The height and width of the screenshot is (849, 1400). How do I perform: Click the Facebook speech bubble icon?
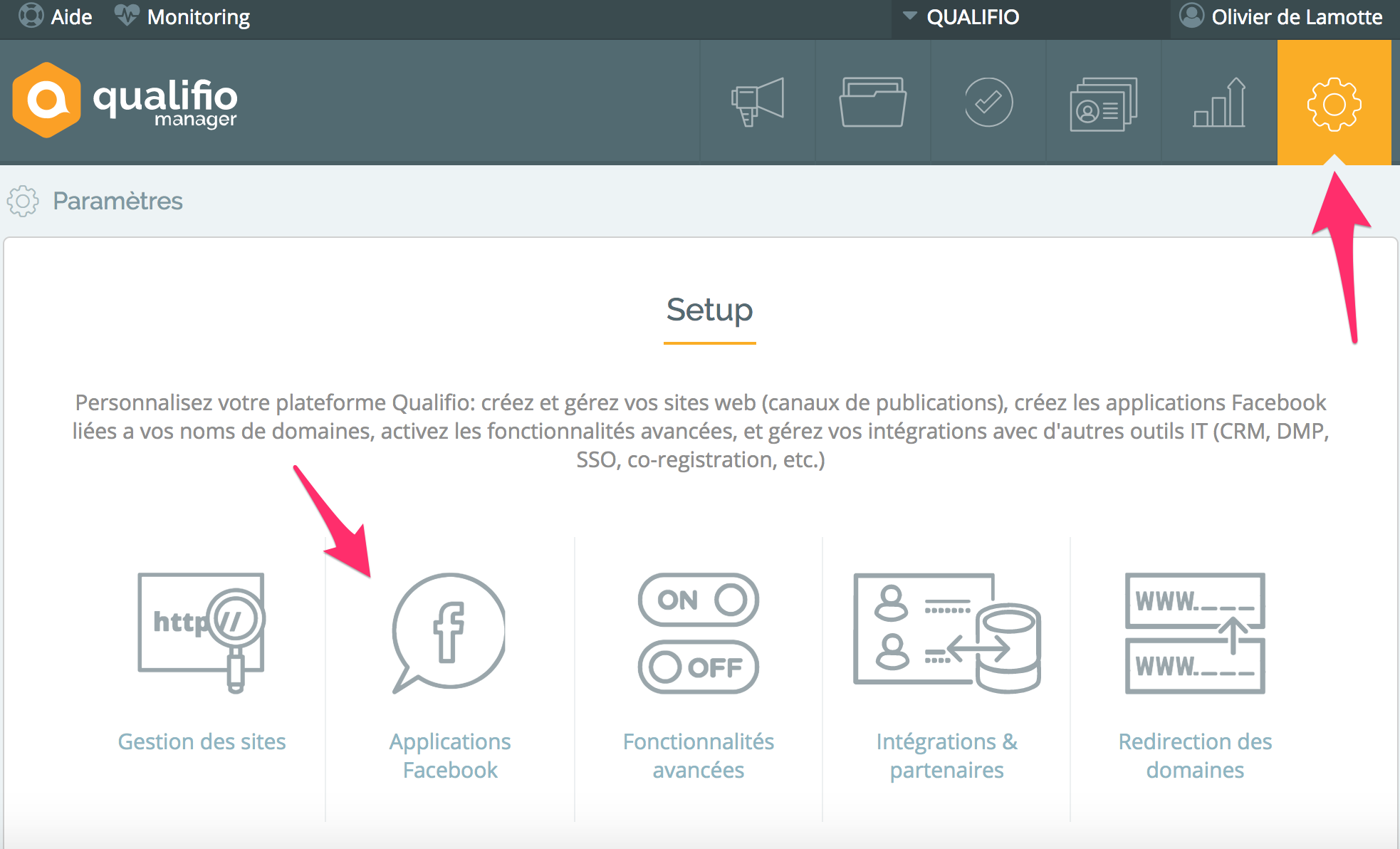pos(449,632)
